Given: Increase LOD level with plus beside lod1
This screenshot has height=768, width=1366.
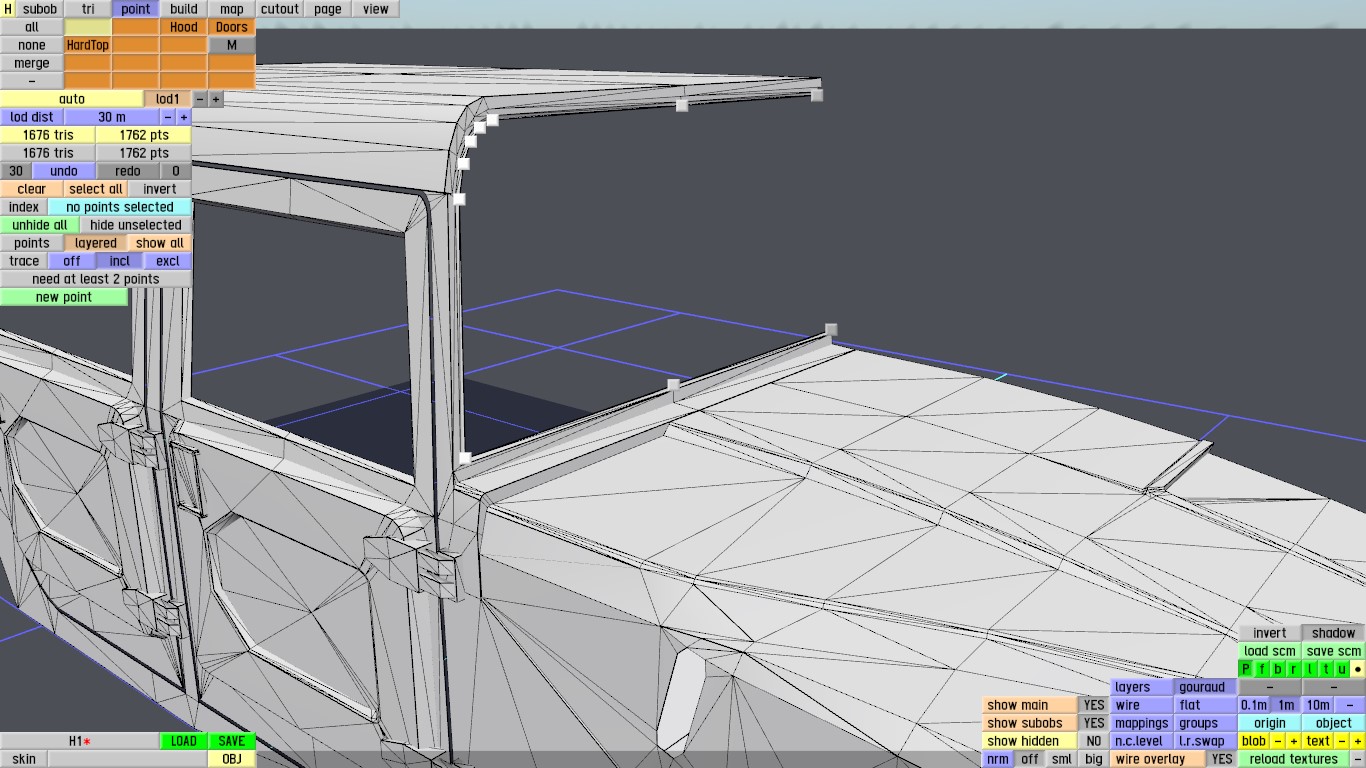Looking at the screenshot, I should pyautogui.click(x=216, y=99).
